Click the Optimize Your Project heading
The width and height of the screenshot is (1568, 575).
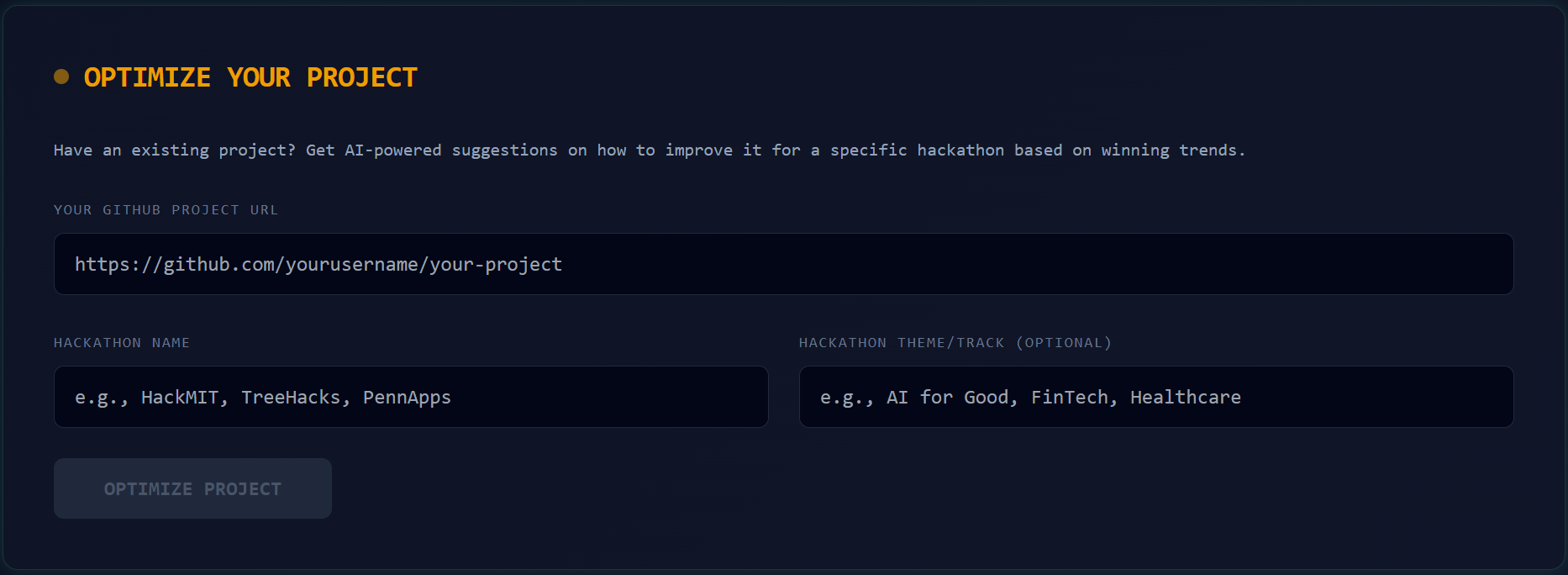tap(250, 77)
